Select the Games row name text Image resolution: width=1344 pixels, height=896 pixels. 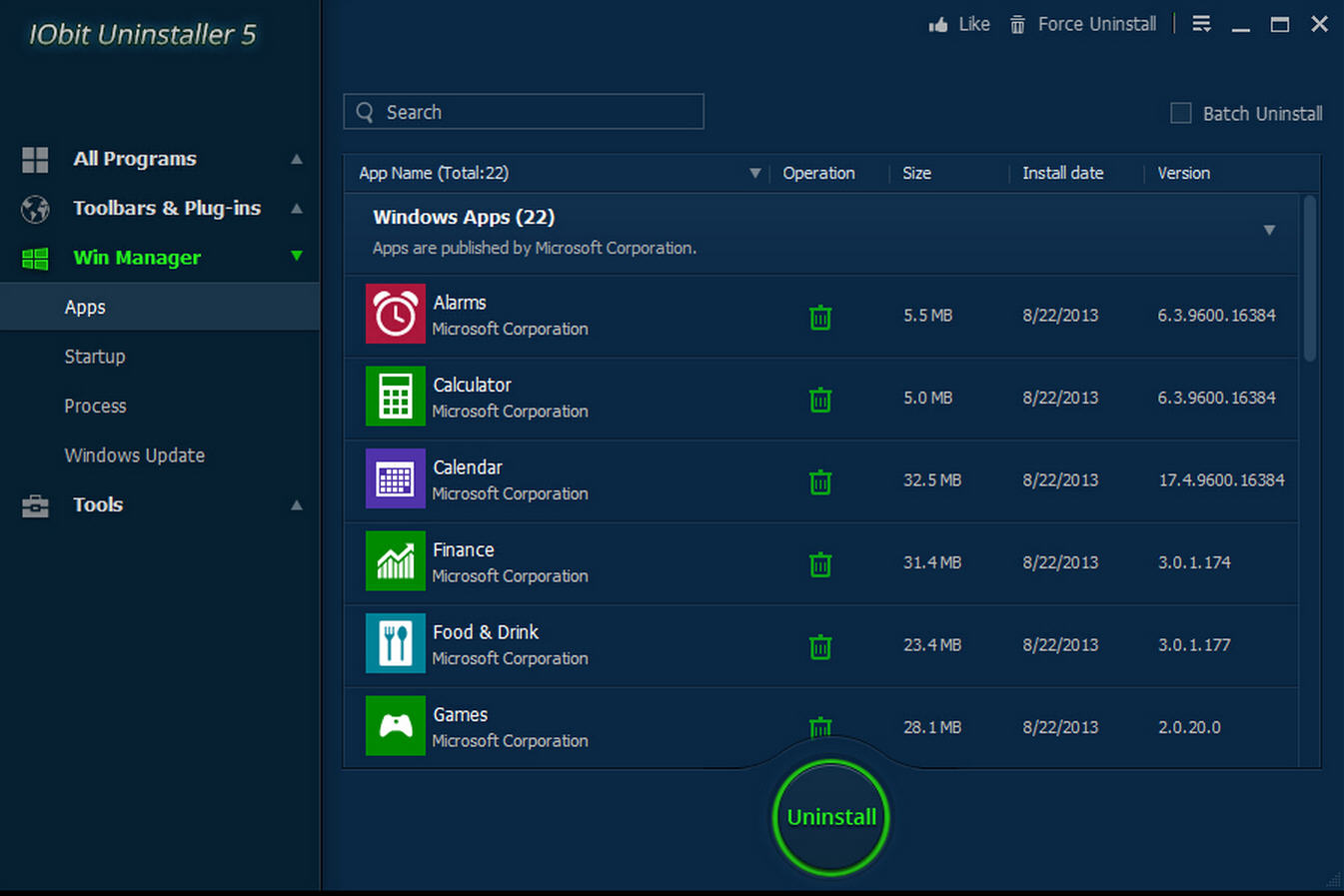[x=460, y=715]
